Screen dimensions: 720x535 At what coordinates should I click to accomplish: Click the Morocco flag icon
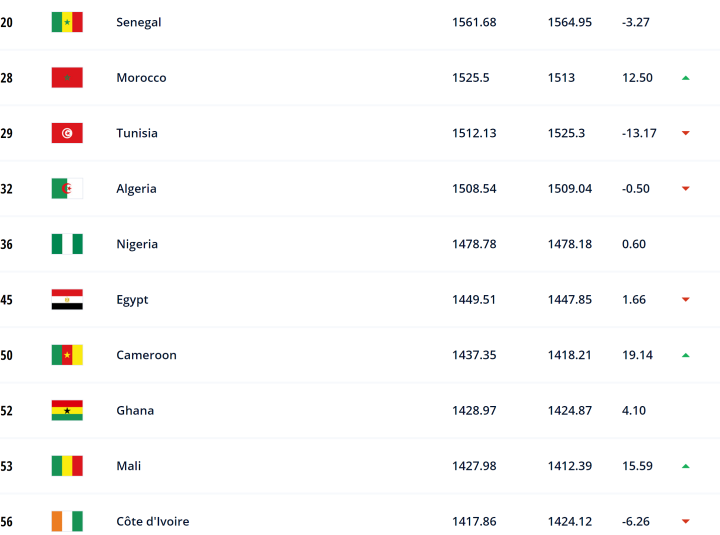point(67,78)
